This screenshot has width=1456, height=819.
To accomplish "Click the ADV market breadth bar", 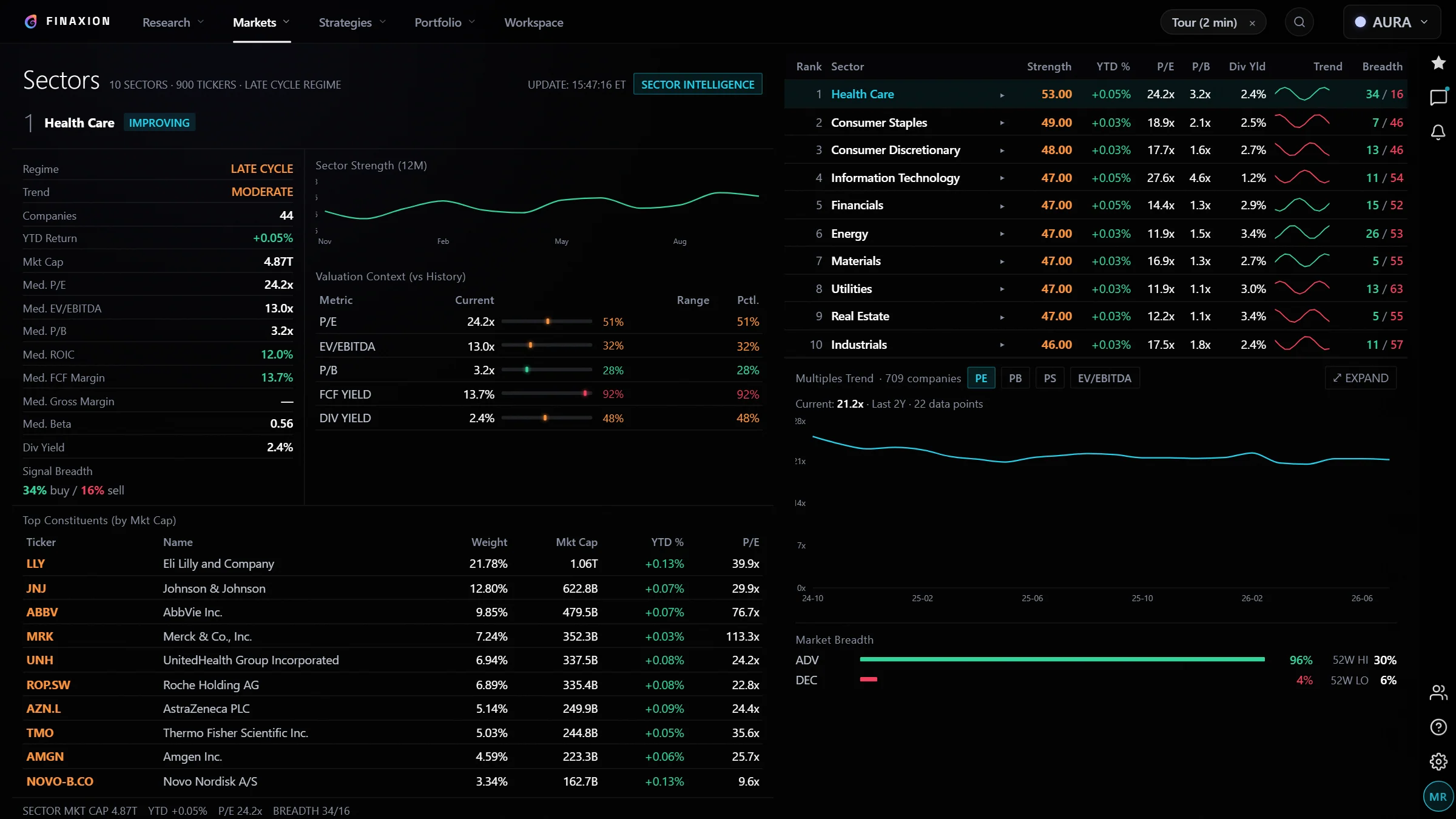I will pyautogui.click(x=1062, y=659).
